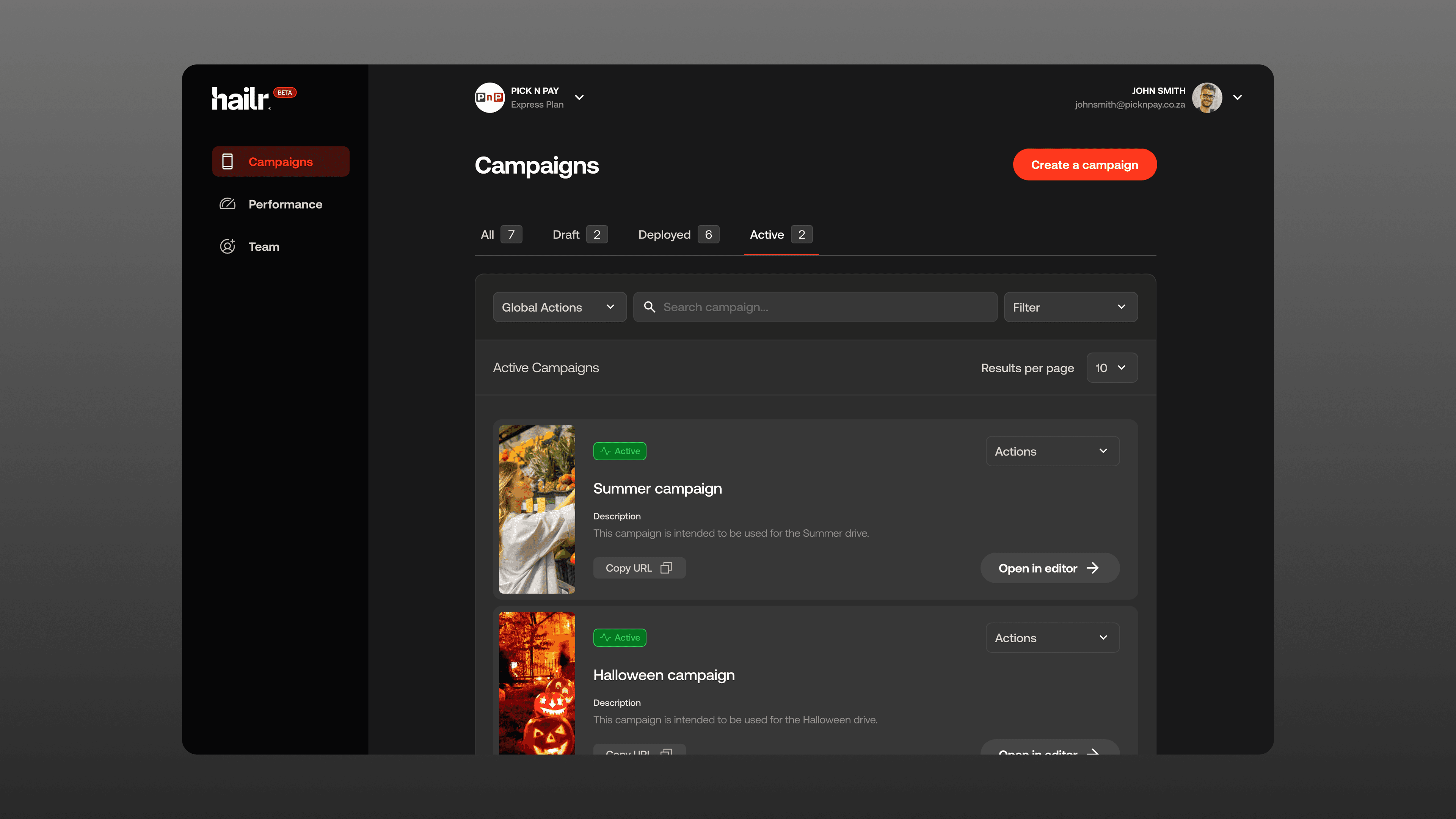Viewport: 1456px width, 819px height.
Task: Click the hailr logo
Action: pos(241,98)
